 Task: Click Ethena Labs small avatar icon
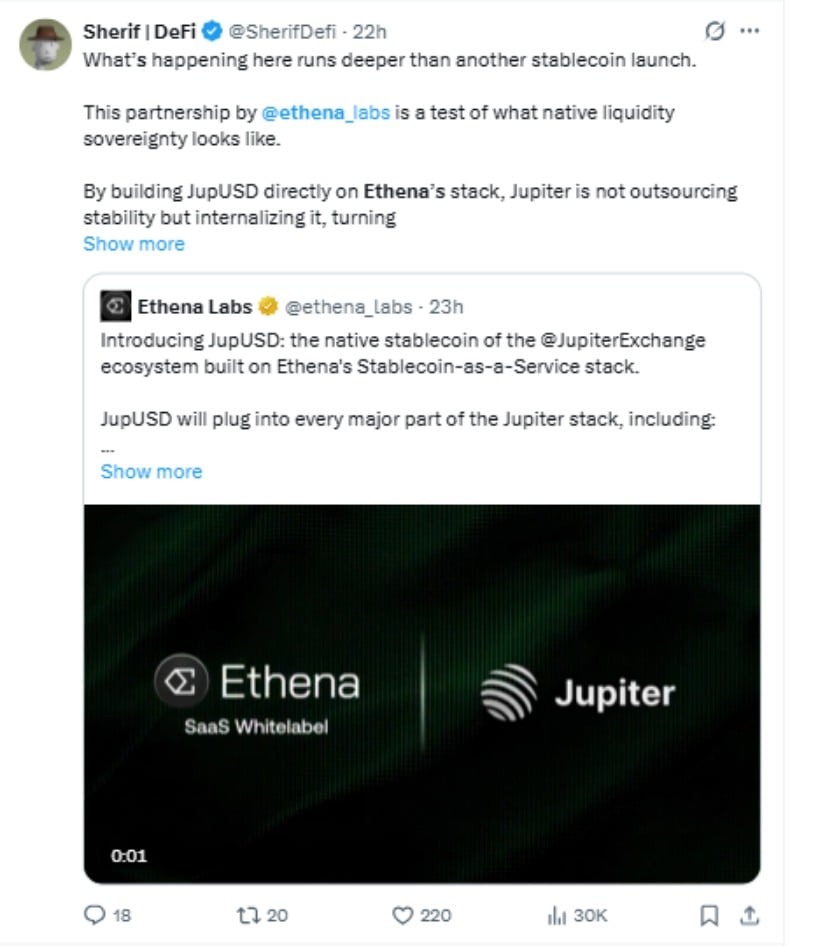coord(115,306)
